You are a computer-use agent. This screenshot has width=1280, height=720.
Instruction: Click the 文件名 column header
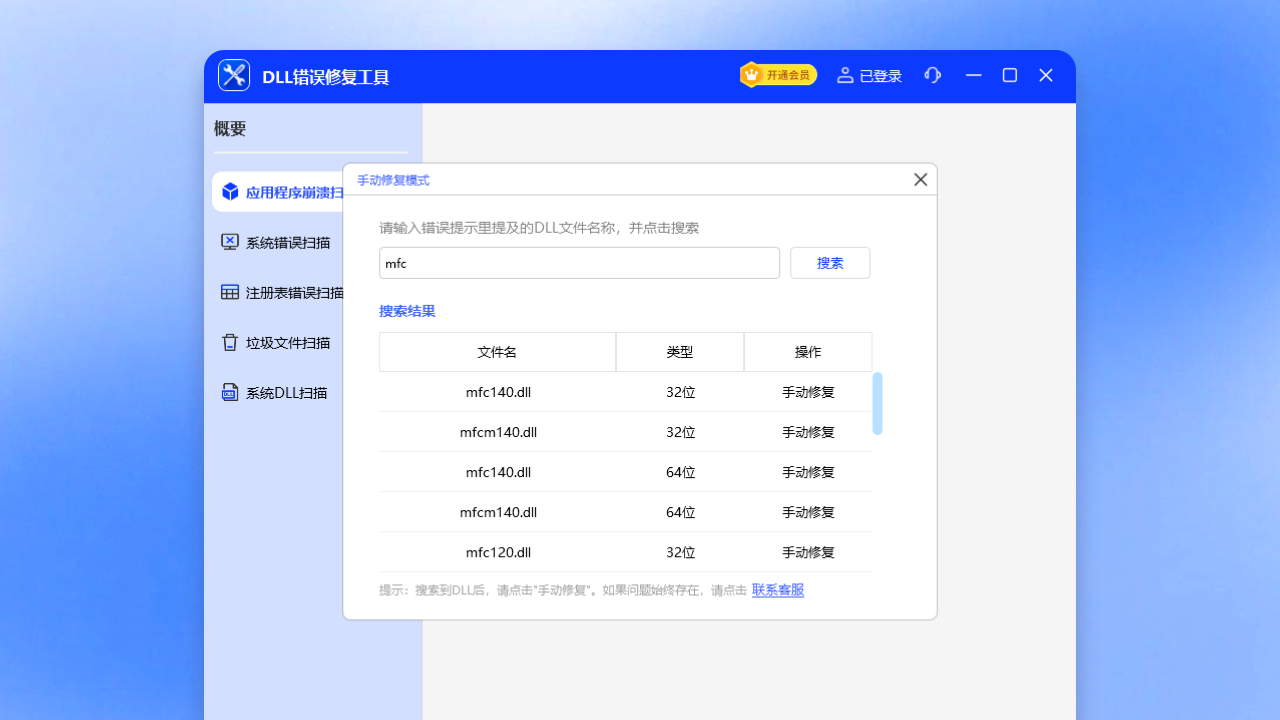497,352
